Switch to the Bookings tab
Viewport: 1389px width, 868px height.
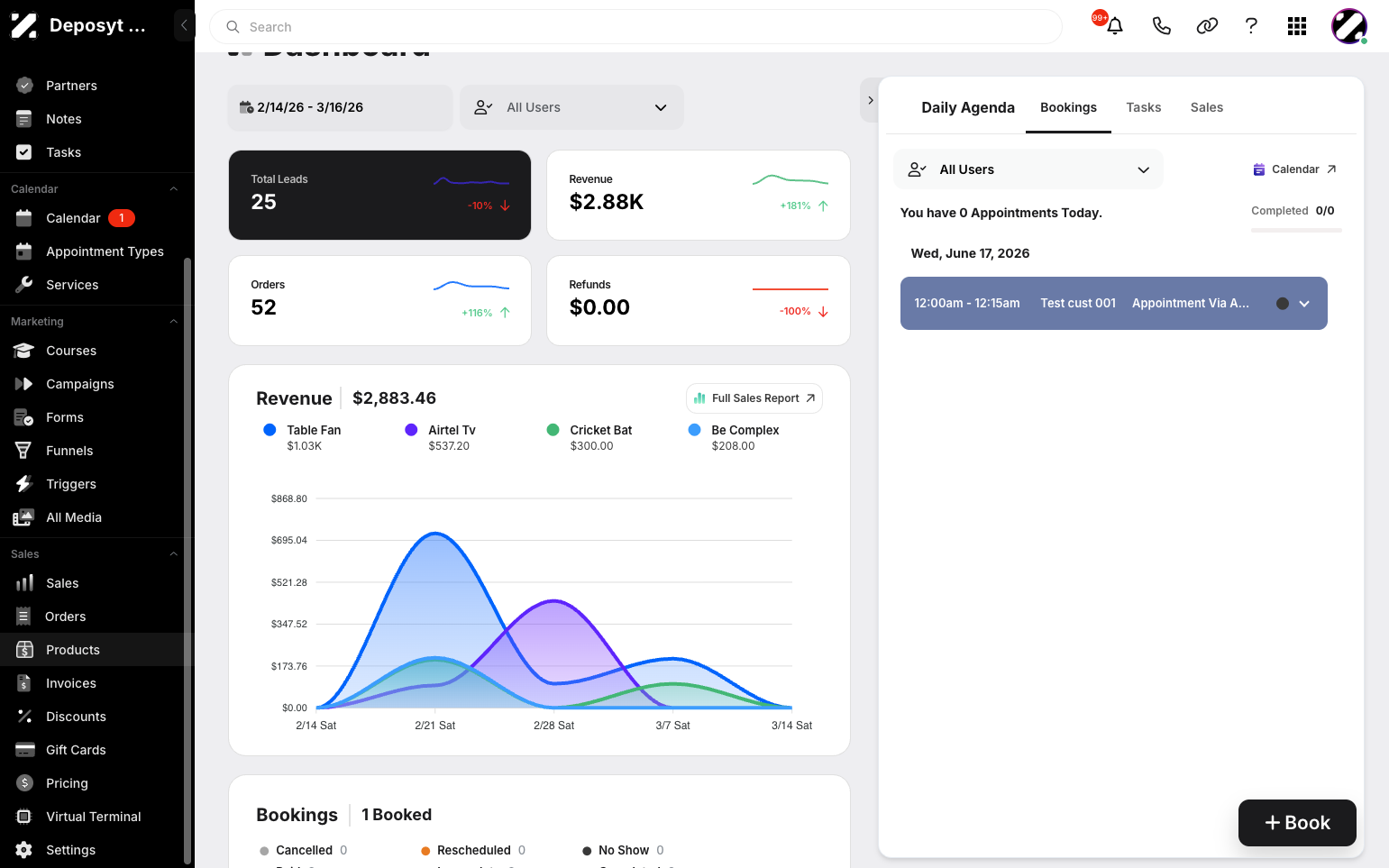[1068, 107]
